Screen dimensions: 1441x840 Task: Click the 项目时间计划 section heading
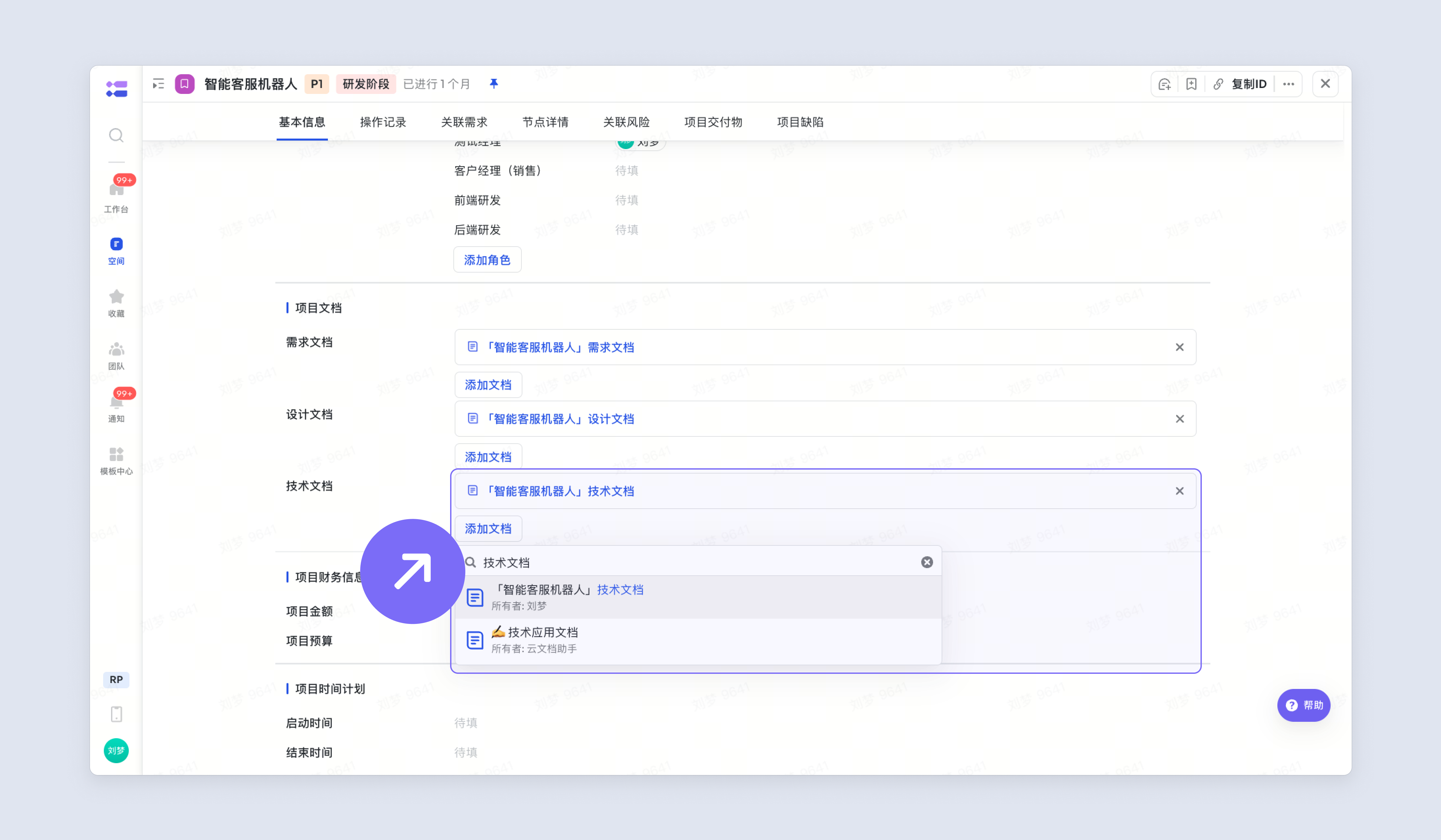331,689
